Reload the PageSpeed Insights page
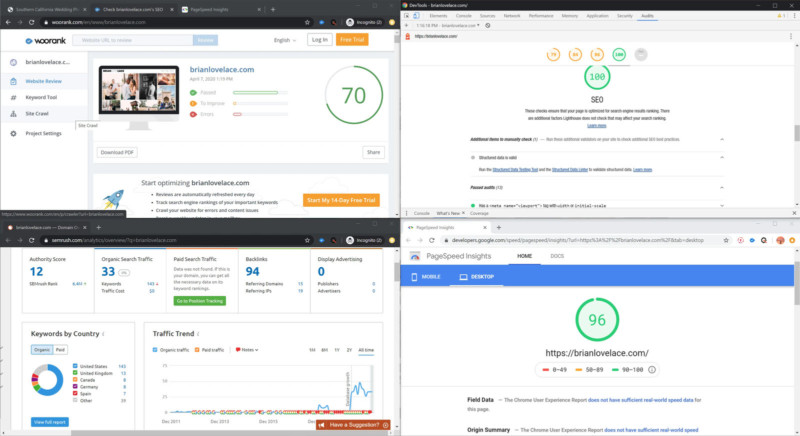Screen dimensions: 800x436 click(x=432, y=240)
